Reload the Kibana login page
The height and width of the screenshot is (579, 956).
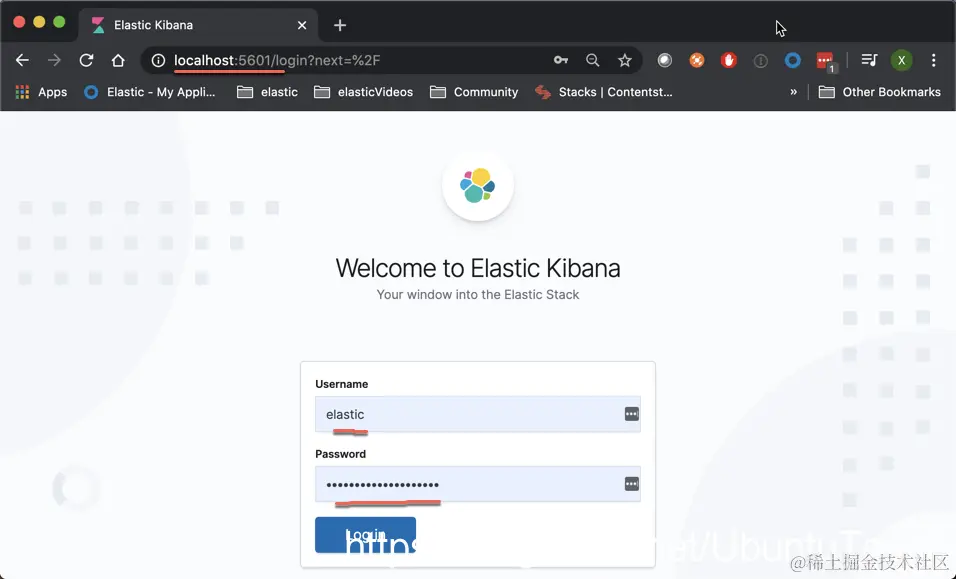tap(86, 60)
